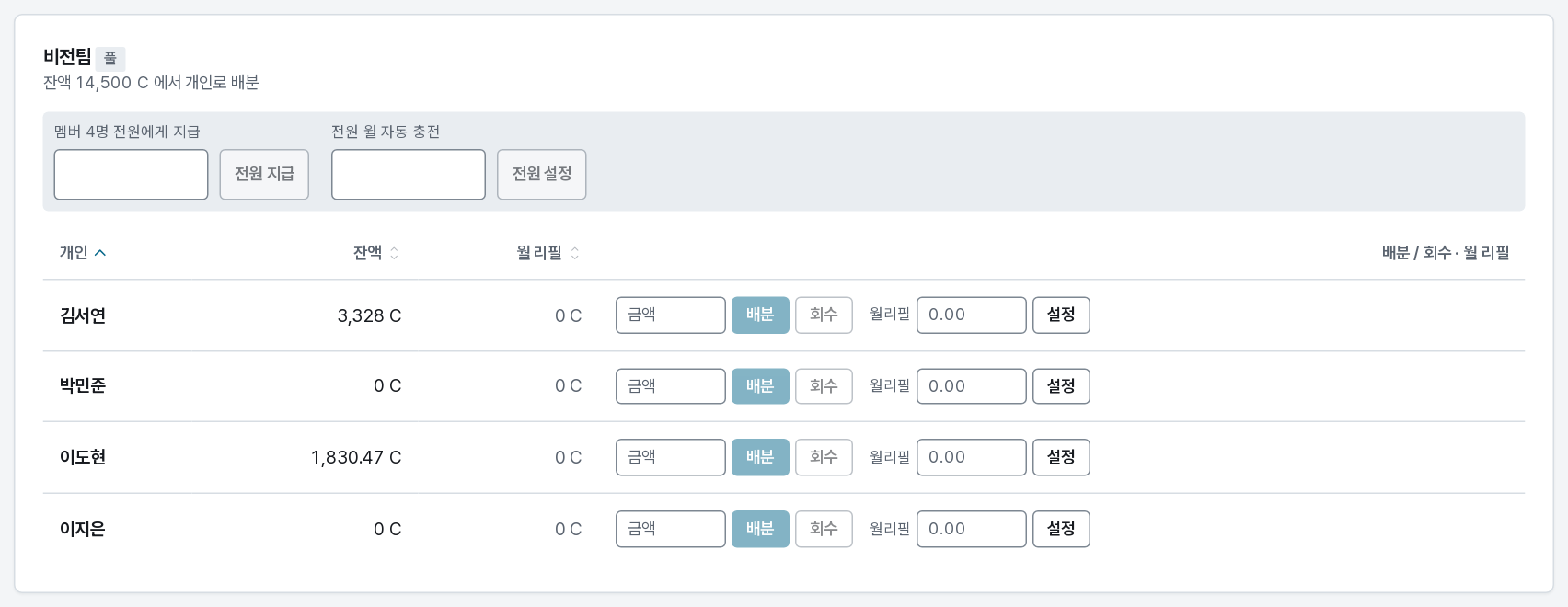Focus the 월리필 field for 이도현
Image resolution: width=1568 pixels, height=607 pixels.
(x=972, y=457)
